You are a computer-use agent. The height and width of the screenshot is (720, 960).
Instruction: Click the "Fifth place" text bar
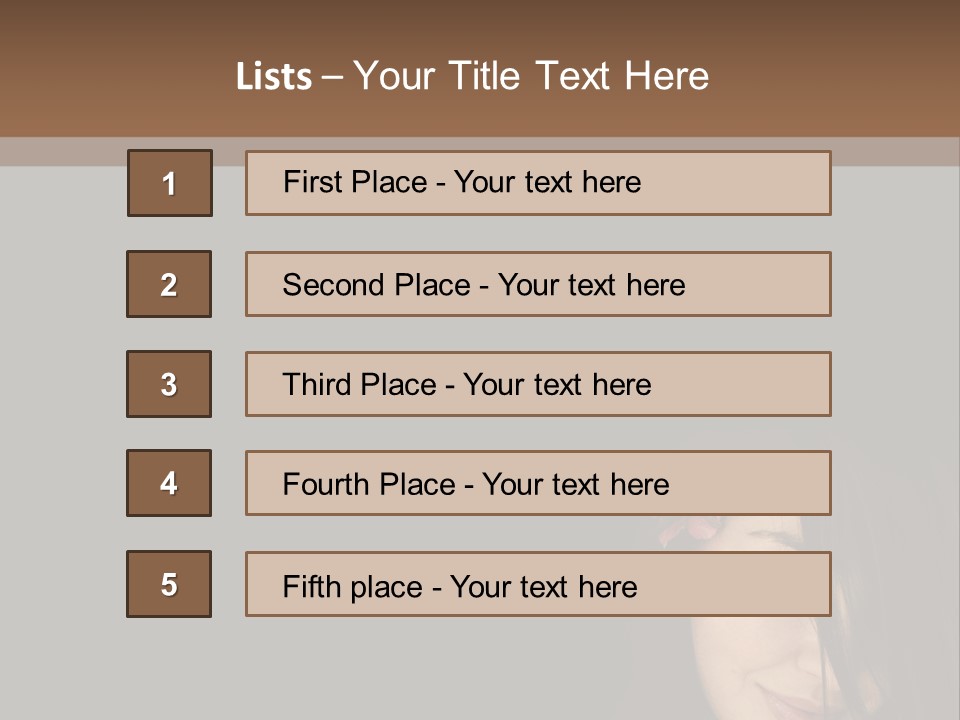pyautogui.click(x=538, y=584)
